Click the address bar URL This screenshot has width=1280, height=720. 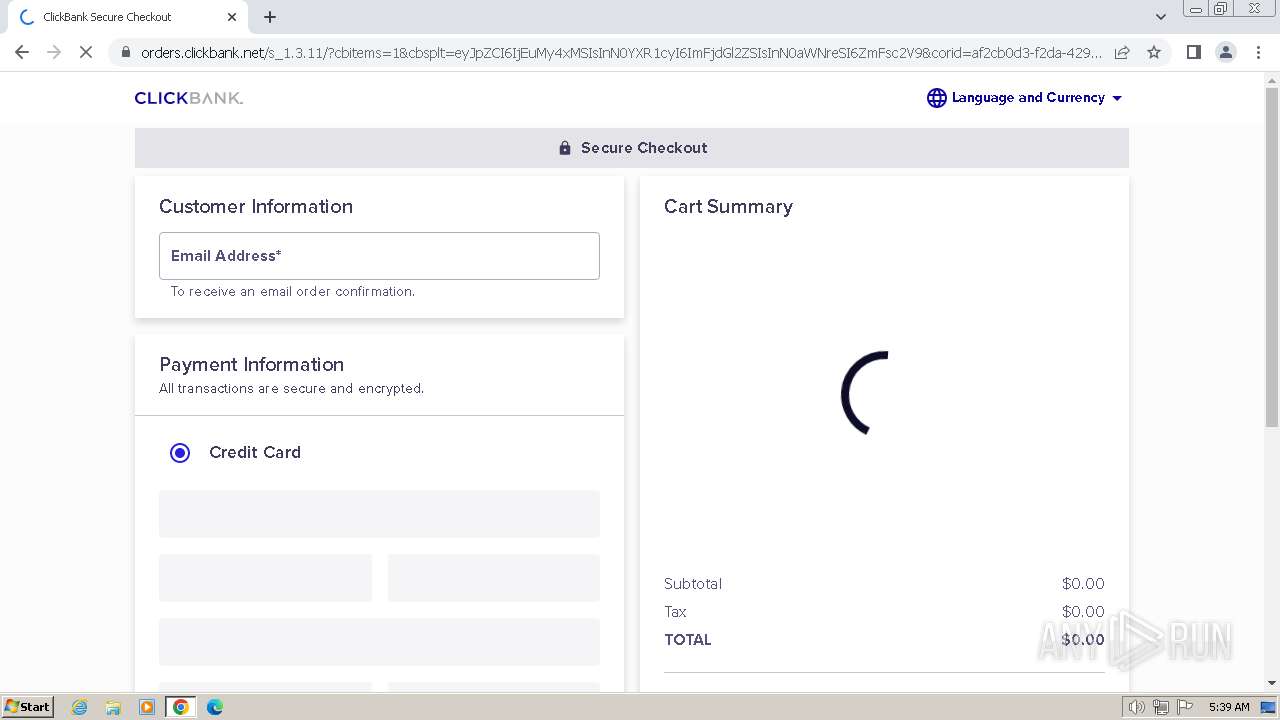[620, 52]
